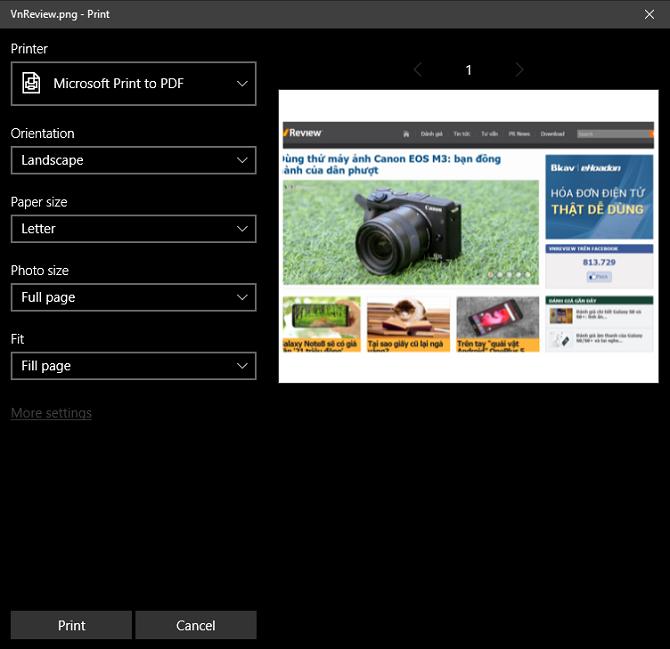Click the printer icon beside Microsoft Print to PDF
This screenshot has width=670, height=649.
(32, 84)
